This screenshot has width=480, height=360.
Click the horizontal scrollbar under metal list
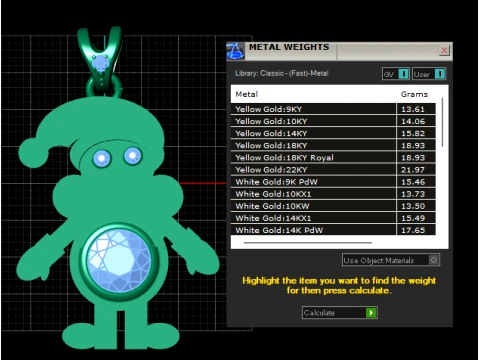coord(308,243)
